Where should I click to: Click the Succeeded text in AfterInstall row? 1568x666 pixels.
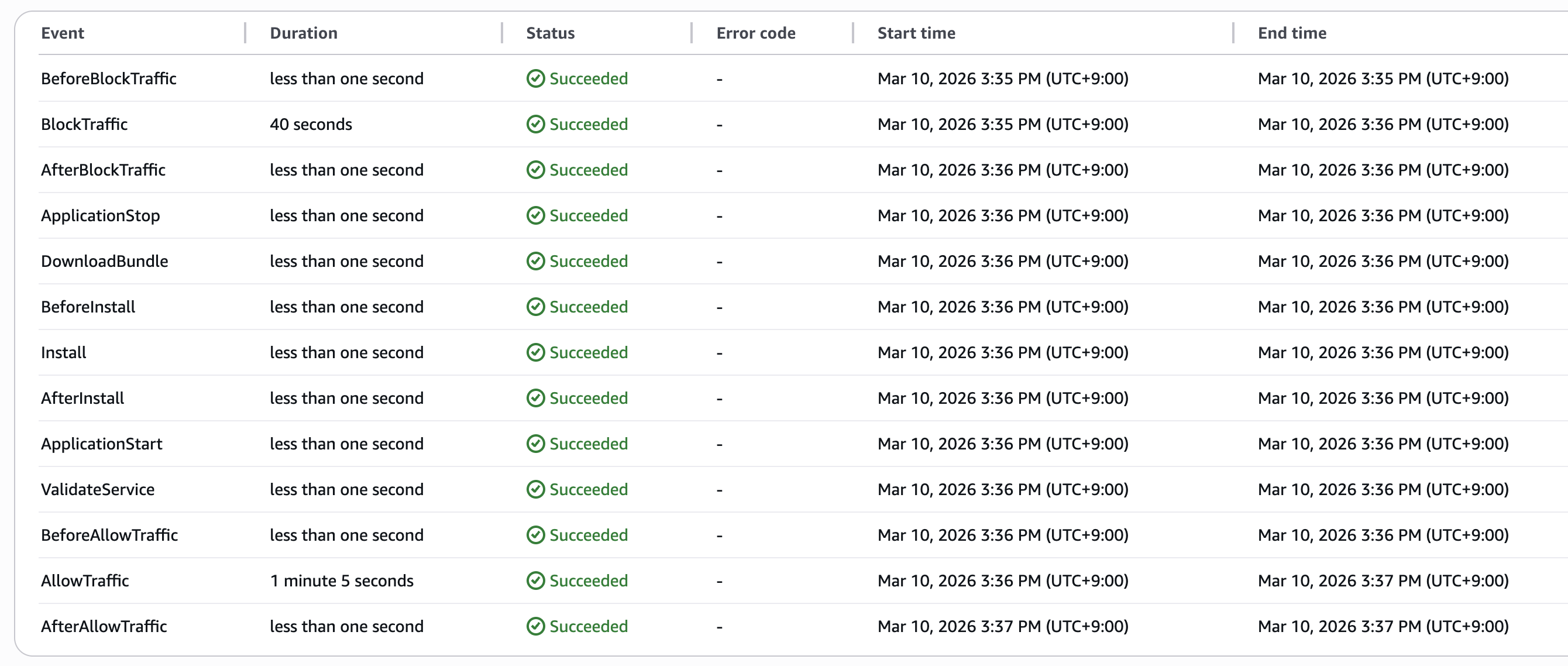pos(588,398)
